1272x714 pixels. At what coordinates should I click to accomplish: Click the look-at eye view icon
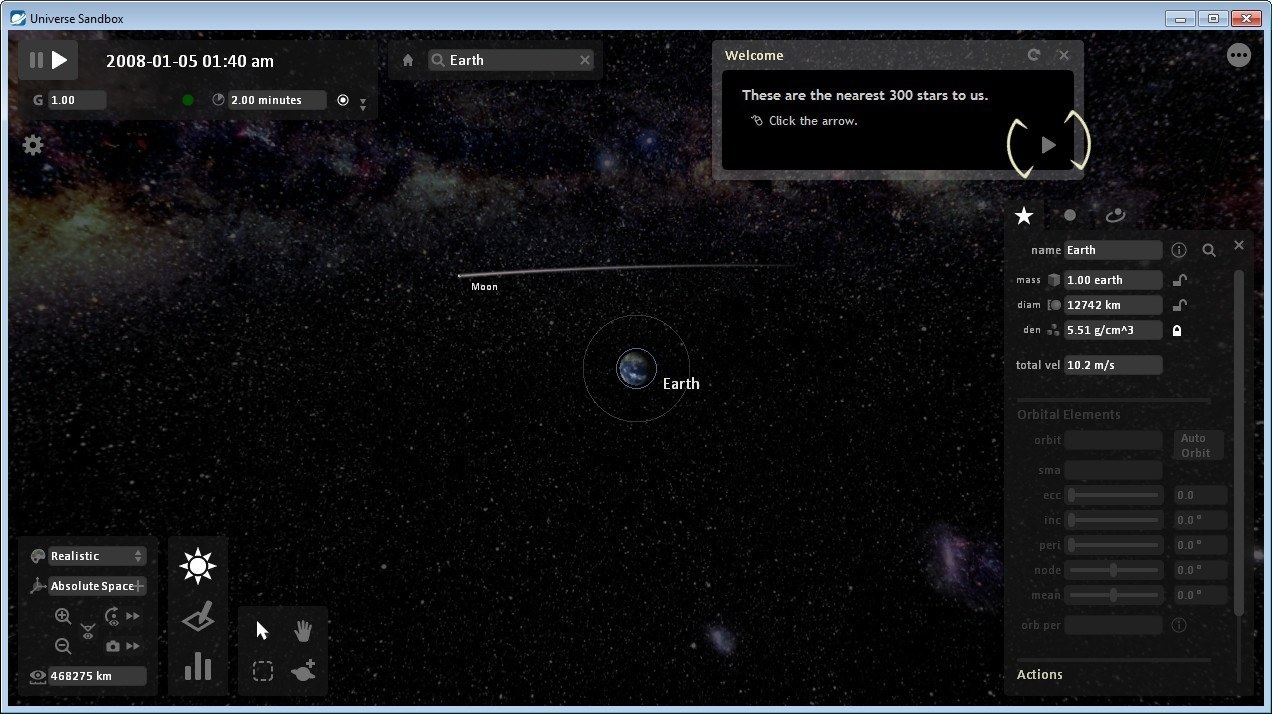(88, 632)
